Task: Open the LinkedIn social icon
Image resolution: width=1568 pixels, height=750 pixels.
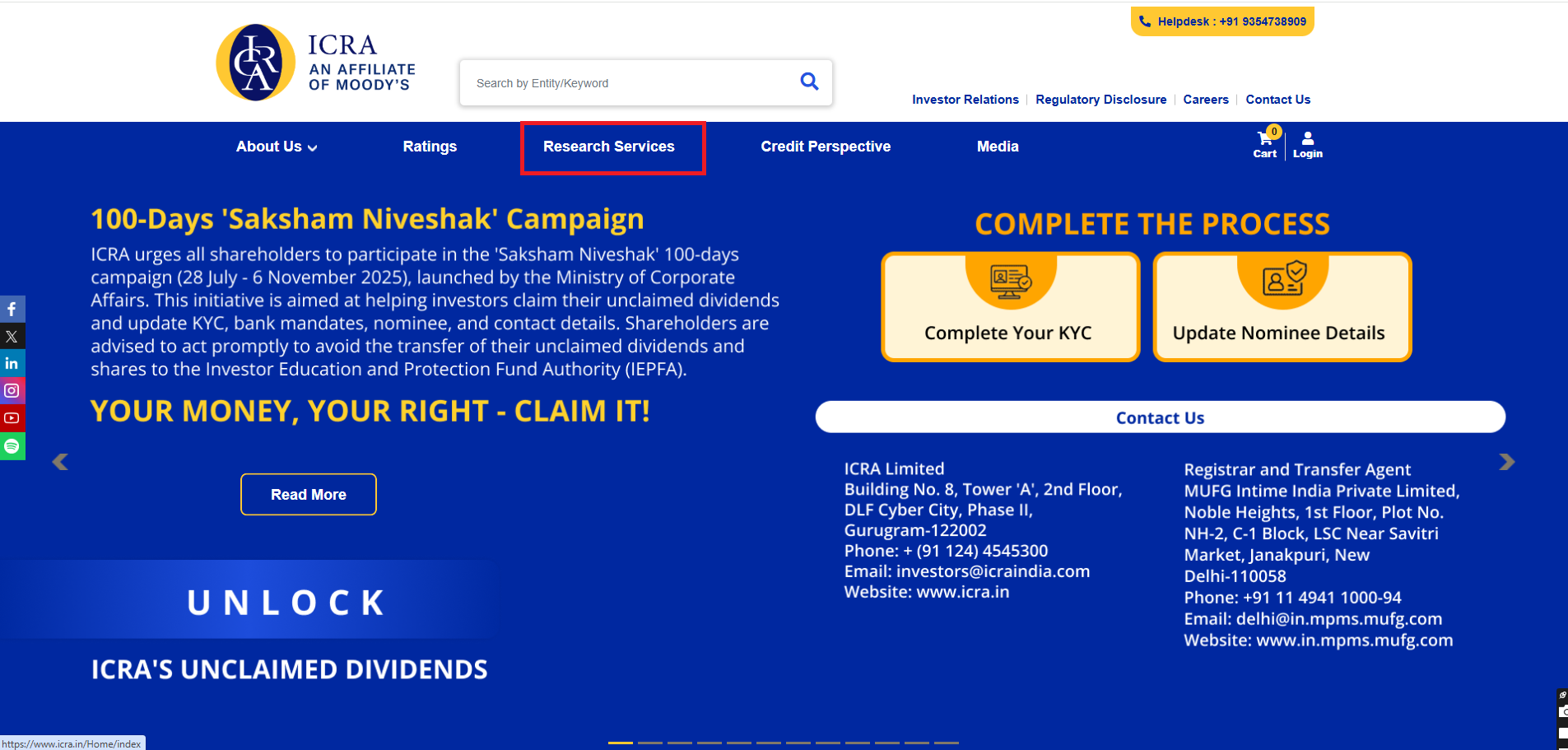Action: pos(12,363)
